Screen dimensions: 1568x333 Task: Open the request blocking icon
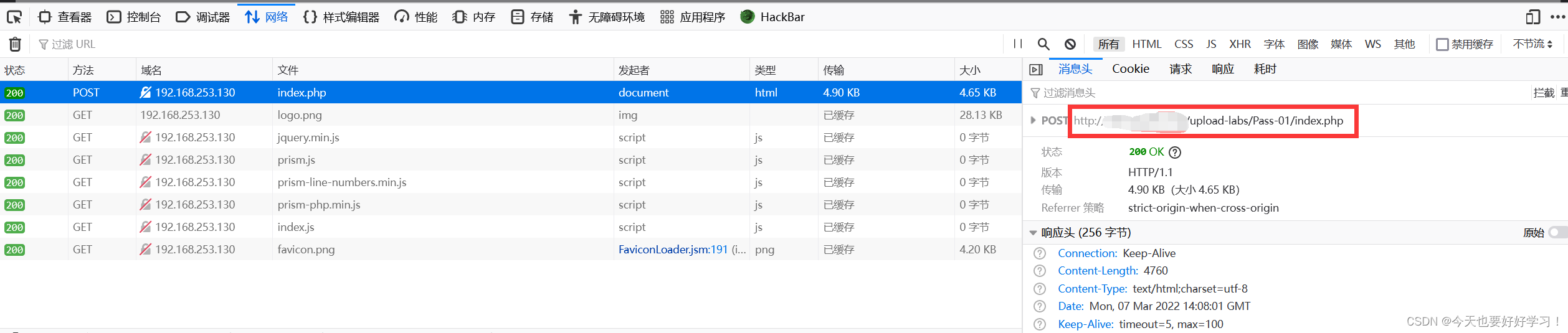(1070, 44)
